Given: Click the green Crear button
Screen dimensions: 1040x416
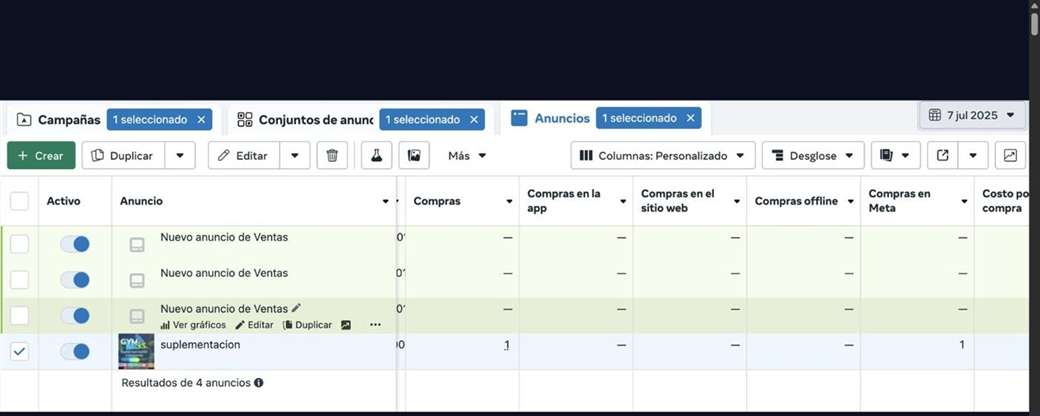Looking at the screenshot, I should click(41, 155).
